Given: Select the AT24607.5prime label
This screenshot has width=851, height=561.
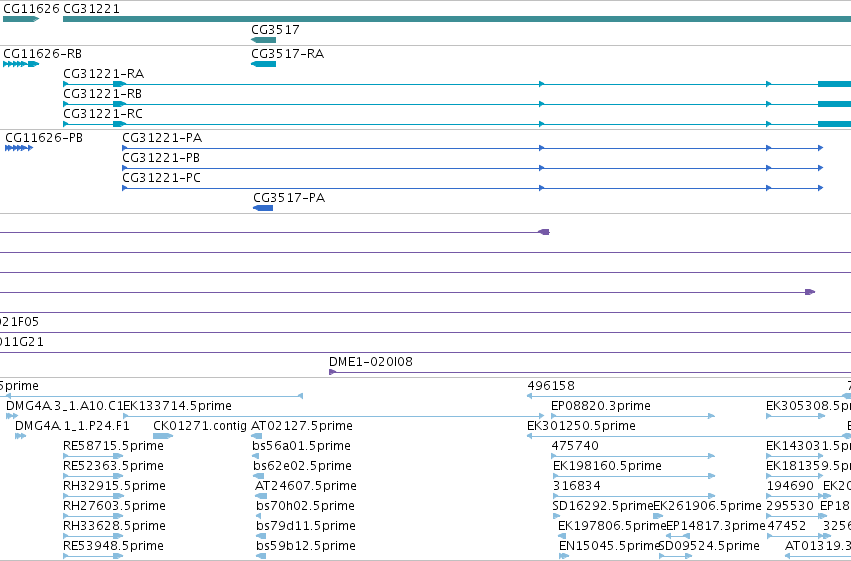Looking at the screenshot, I should 306,486.
